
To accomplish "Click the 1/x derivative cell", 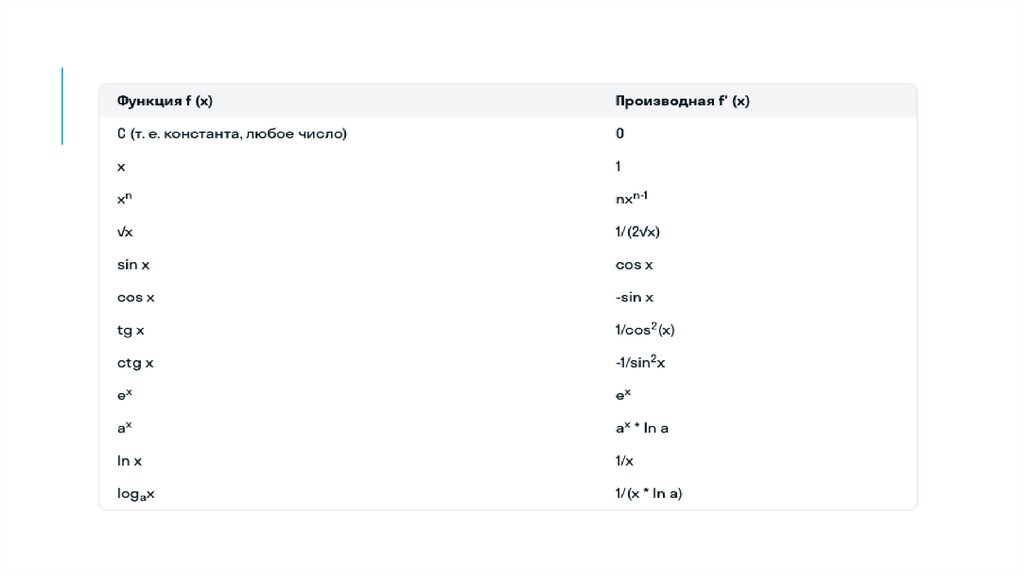I will click(625, 461).
